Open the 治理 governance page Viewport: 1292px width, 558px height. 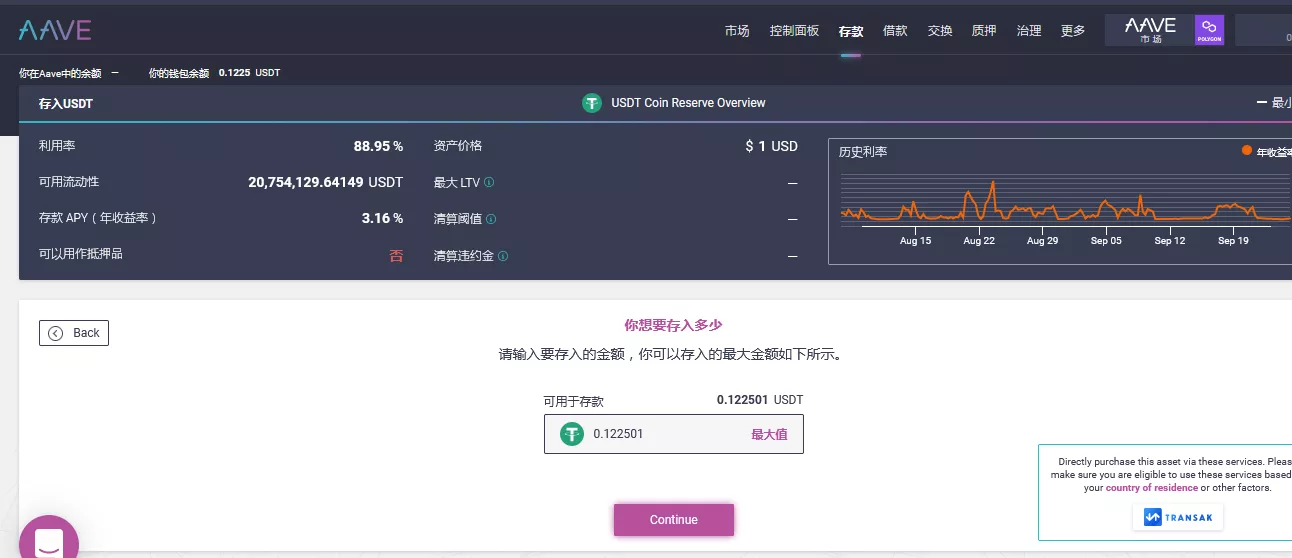coord(1029,31)
